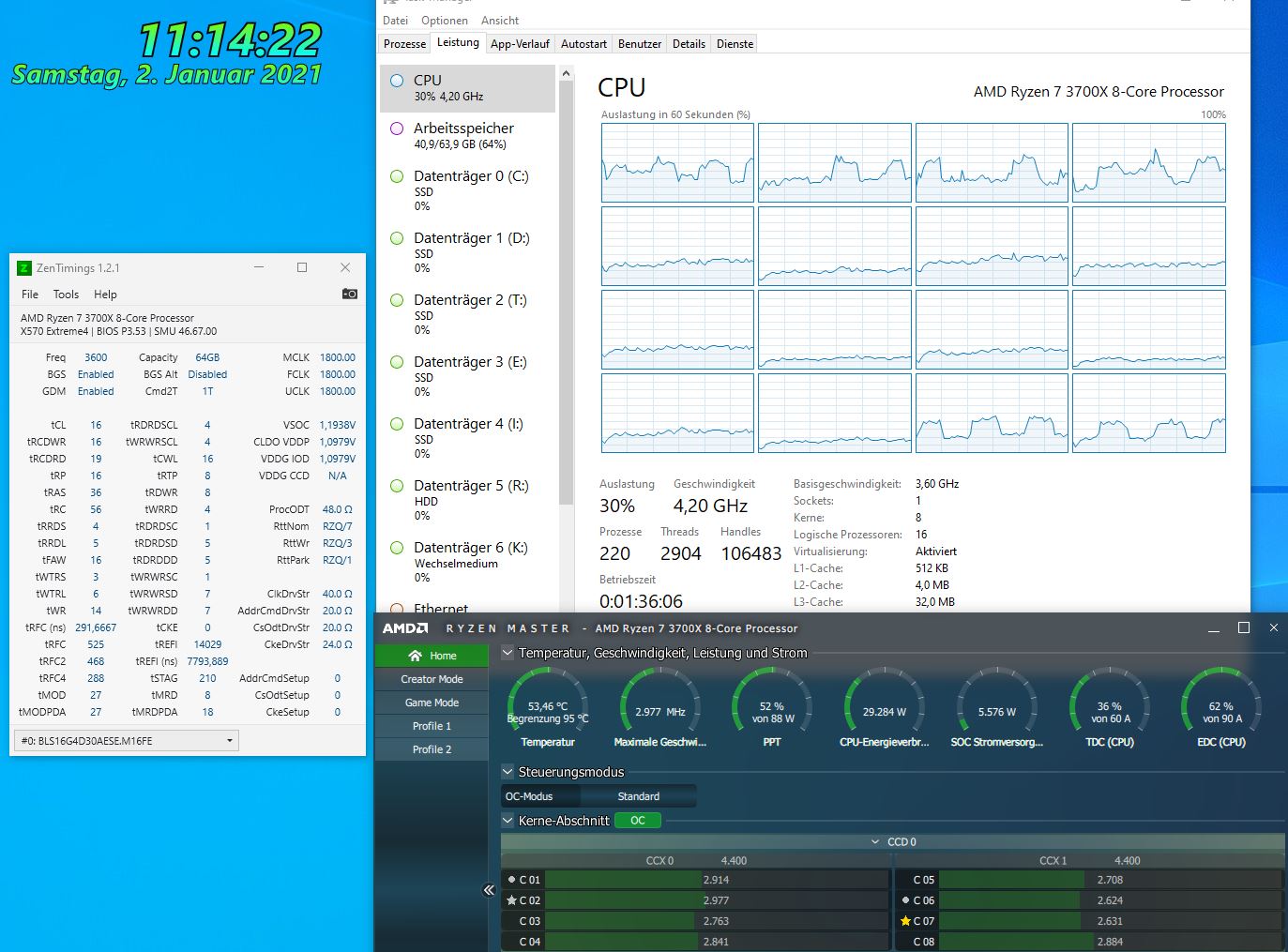Click the dot marker beside core C 01
The width and height of the screenshot is (1288, 952).
(x=511, y=880)
